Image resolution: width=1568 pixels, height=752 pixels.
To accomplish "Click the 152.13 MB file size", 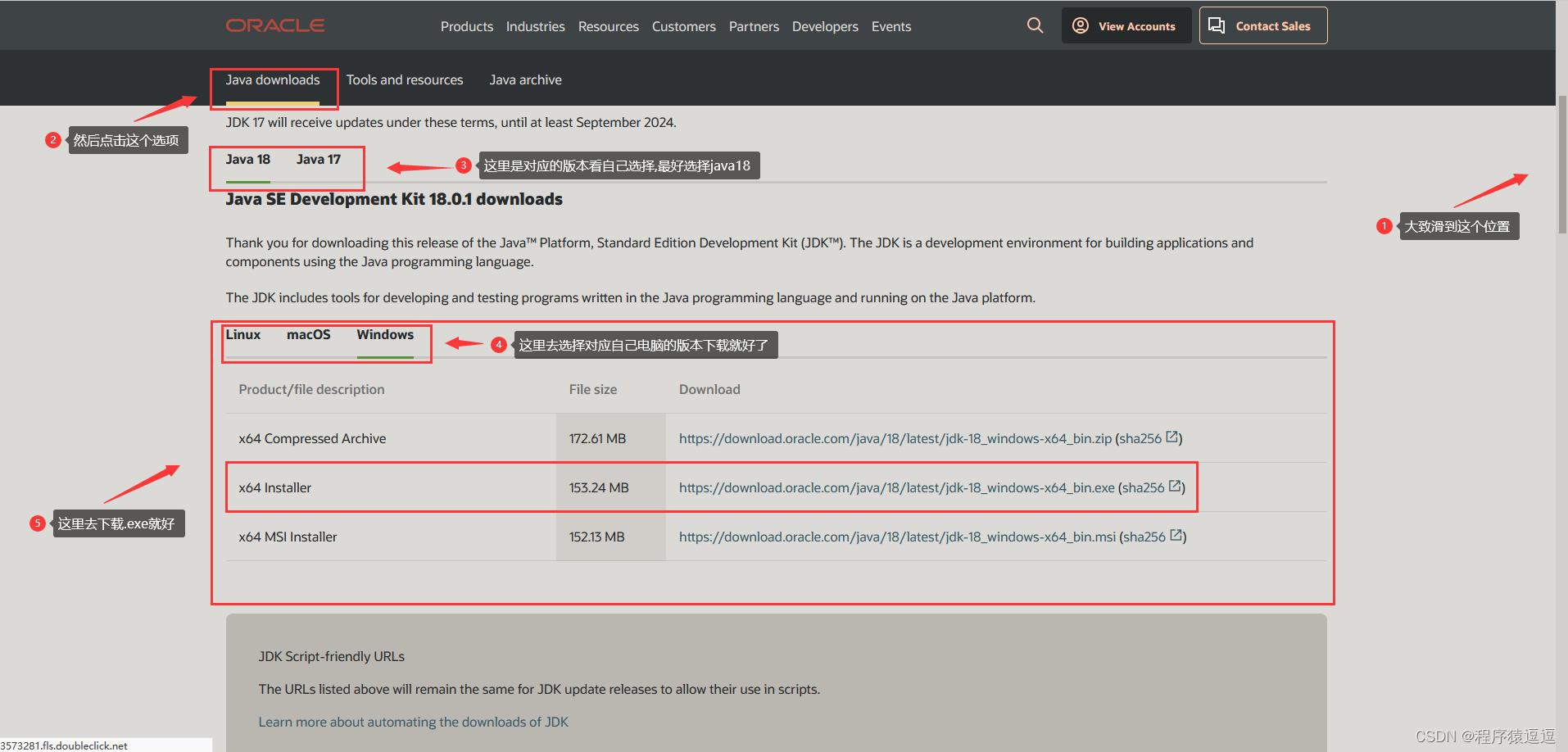I will point(597,537).
